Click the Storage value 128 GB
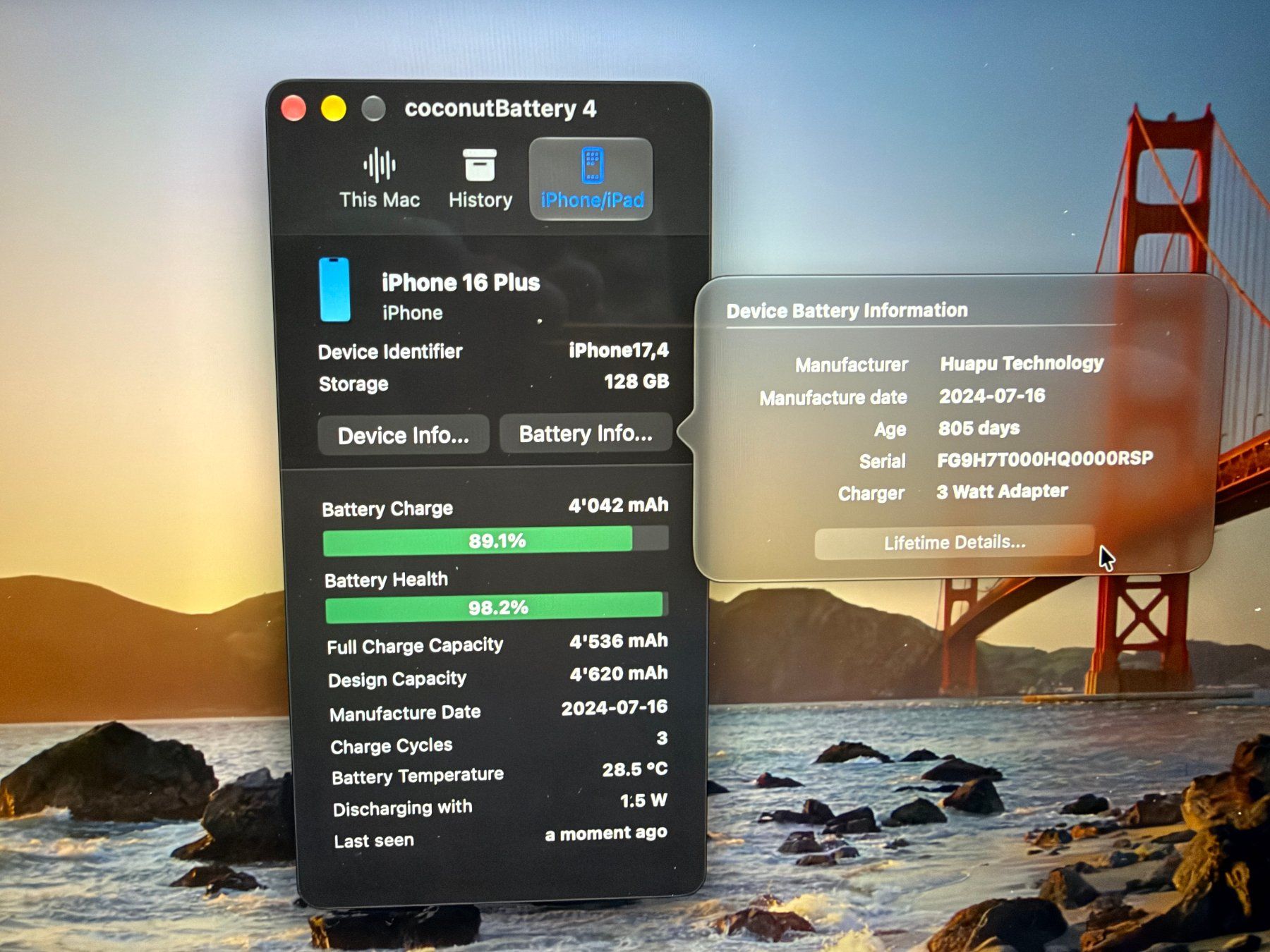Screen dimensions: 1270x952 [636, 382]
